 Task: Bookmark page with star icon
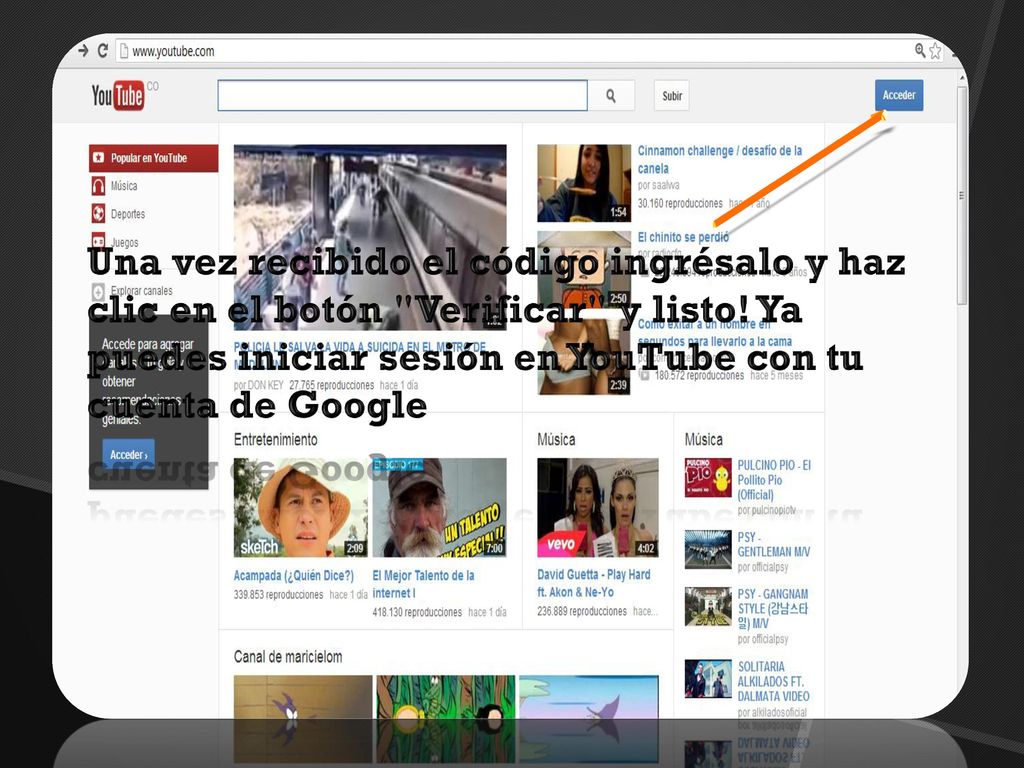tap(935, 50)
